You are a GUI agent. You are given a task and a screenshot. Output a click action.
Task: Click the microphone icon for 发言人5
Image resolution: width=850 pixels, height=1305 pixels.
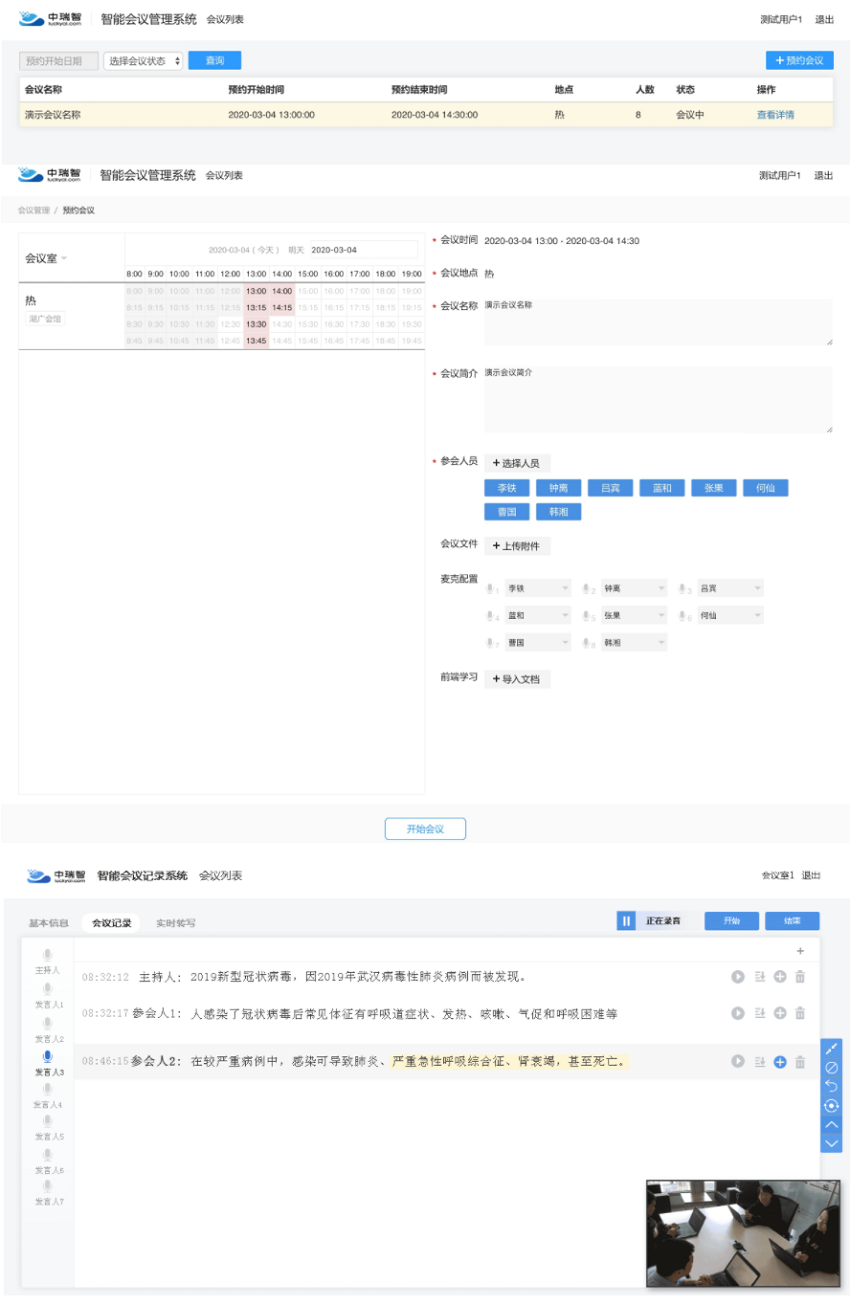[x=47, y=1121]
